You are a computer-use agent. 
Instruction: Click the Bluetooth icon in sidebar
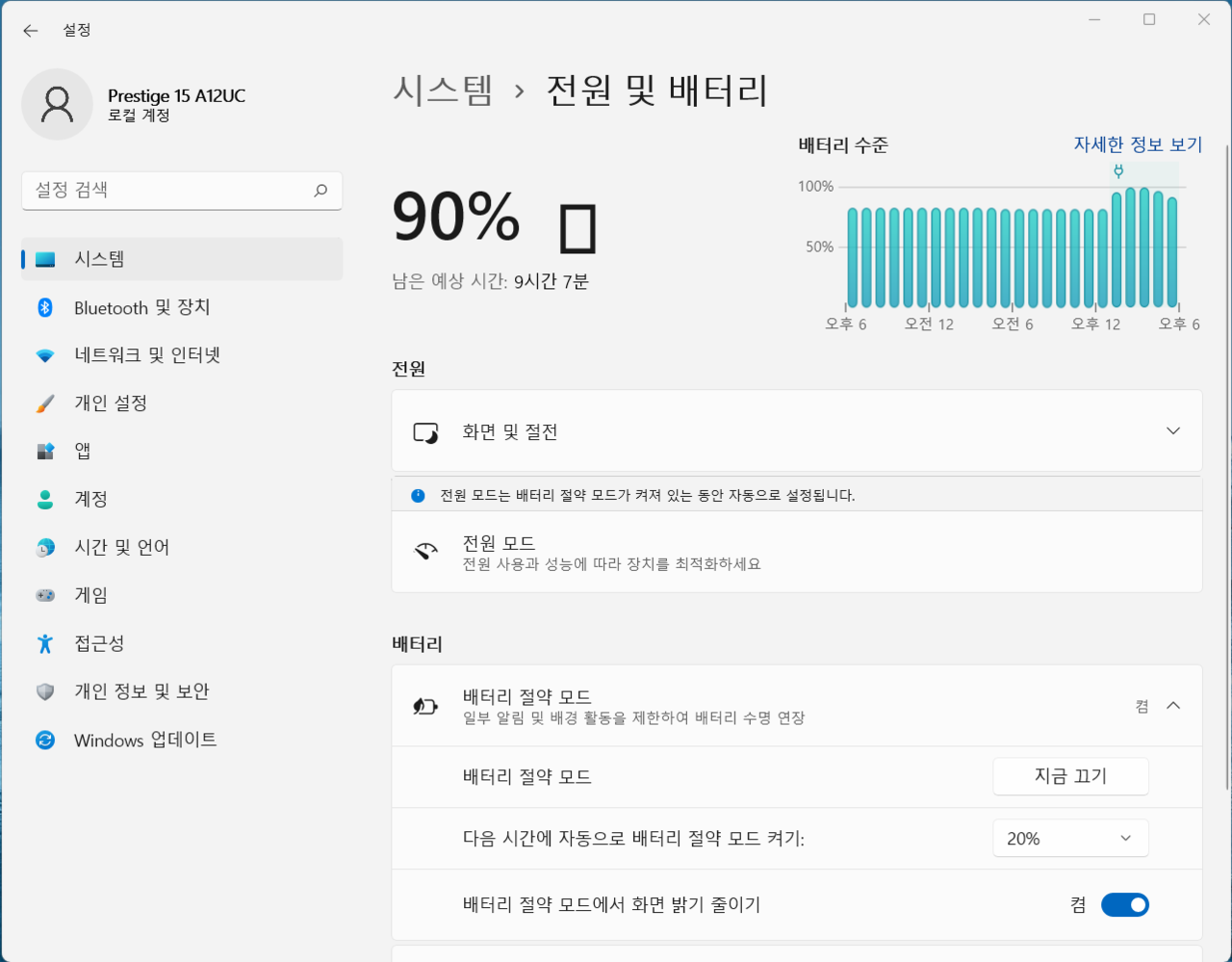[x=45, y=307]
